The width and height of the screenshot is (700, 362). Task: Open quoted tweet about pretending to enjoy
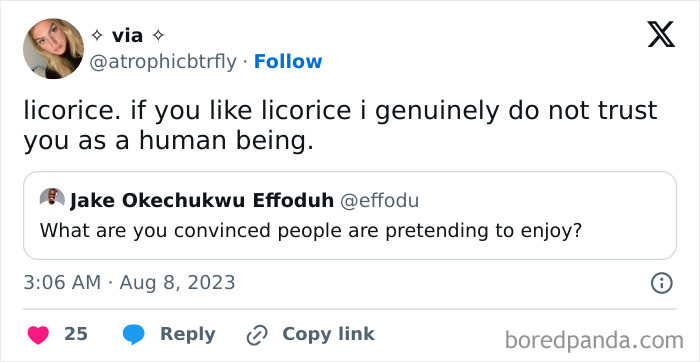pos(350,215)
